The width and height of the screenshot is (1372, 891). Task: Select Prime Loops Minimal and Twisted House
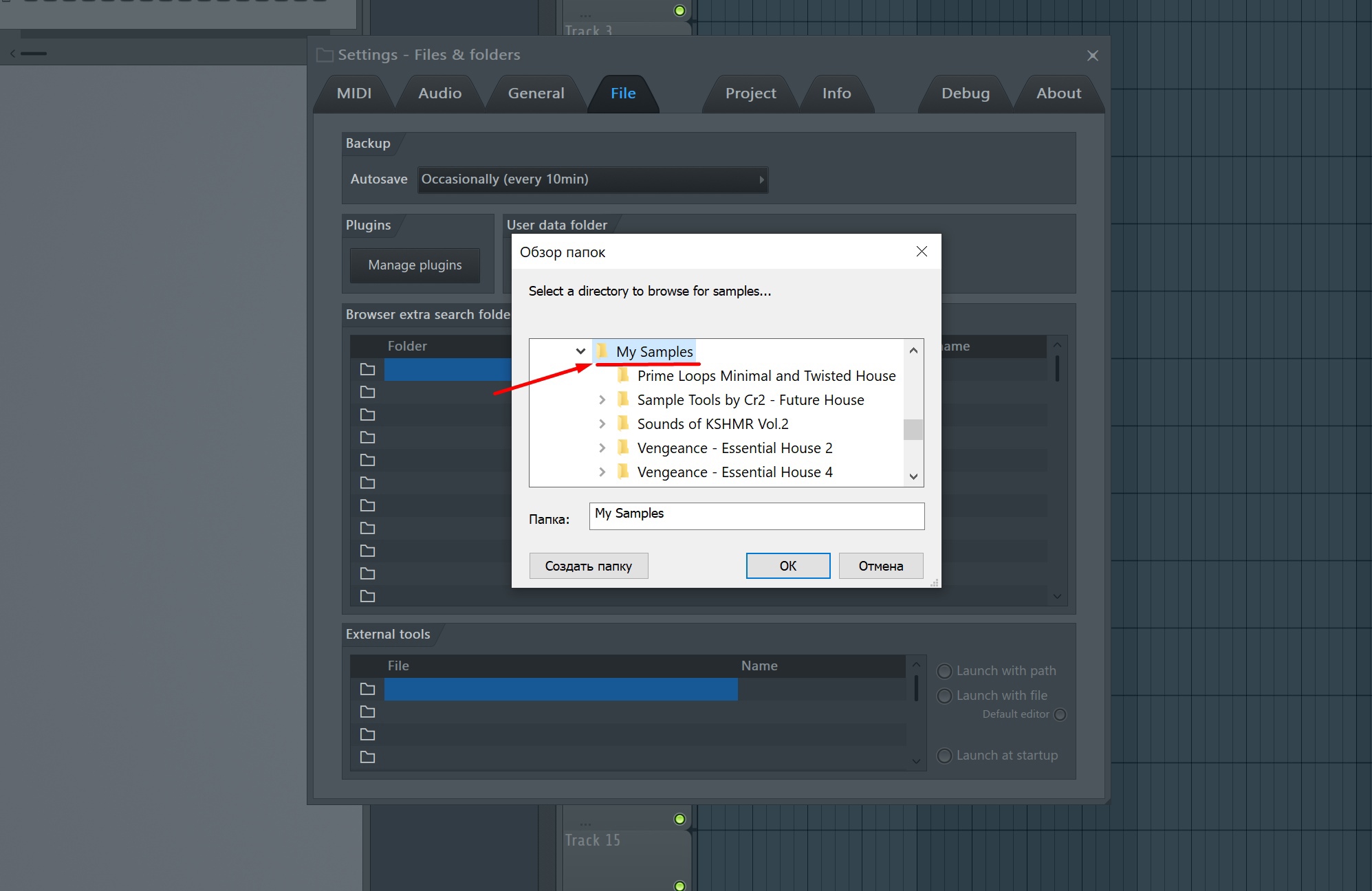[x=766, y=375]
